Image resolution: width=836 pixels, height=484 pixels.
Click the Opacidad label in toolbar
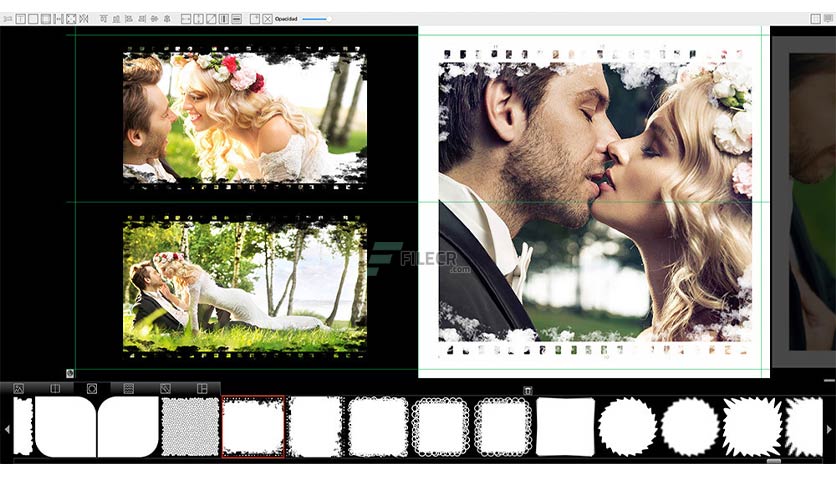click(x=286, y=19)
